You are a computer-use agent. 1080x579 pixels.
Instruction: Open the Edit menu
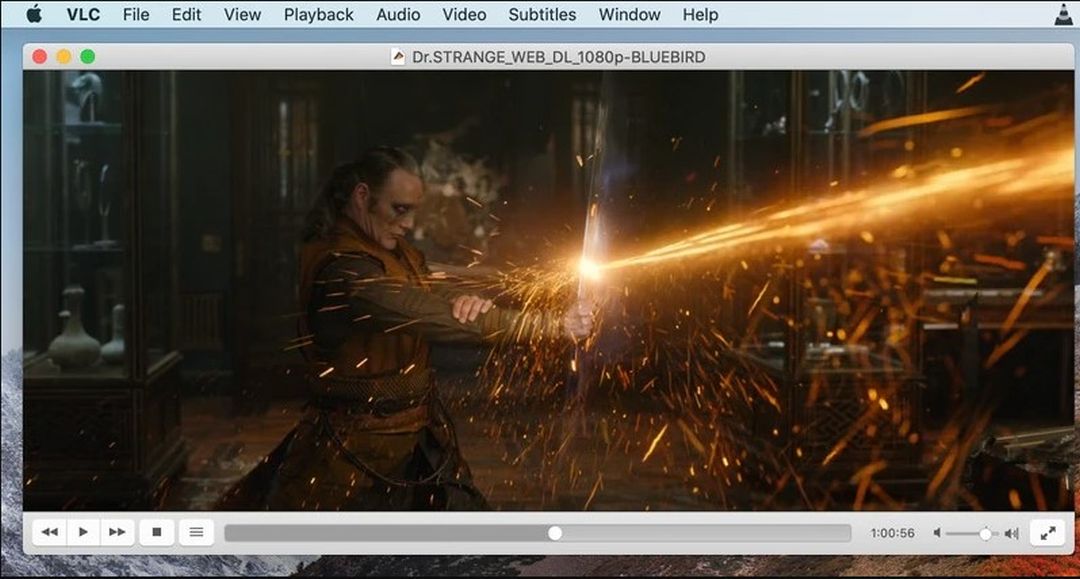pyautogui.click(x=186, y=14)
